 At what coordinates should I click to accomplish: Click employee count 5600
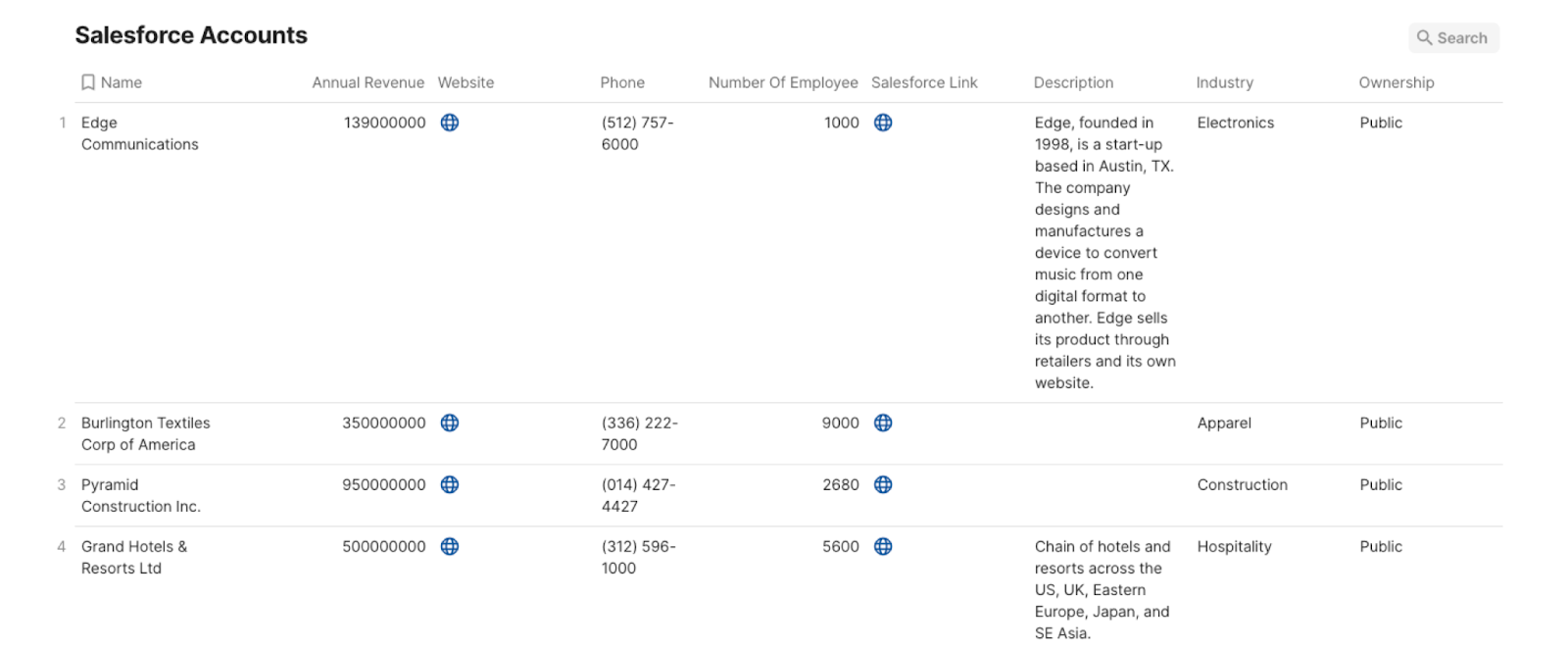841,546
